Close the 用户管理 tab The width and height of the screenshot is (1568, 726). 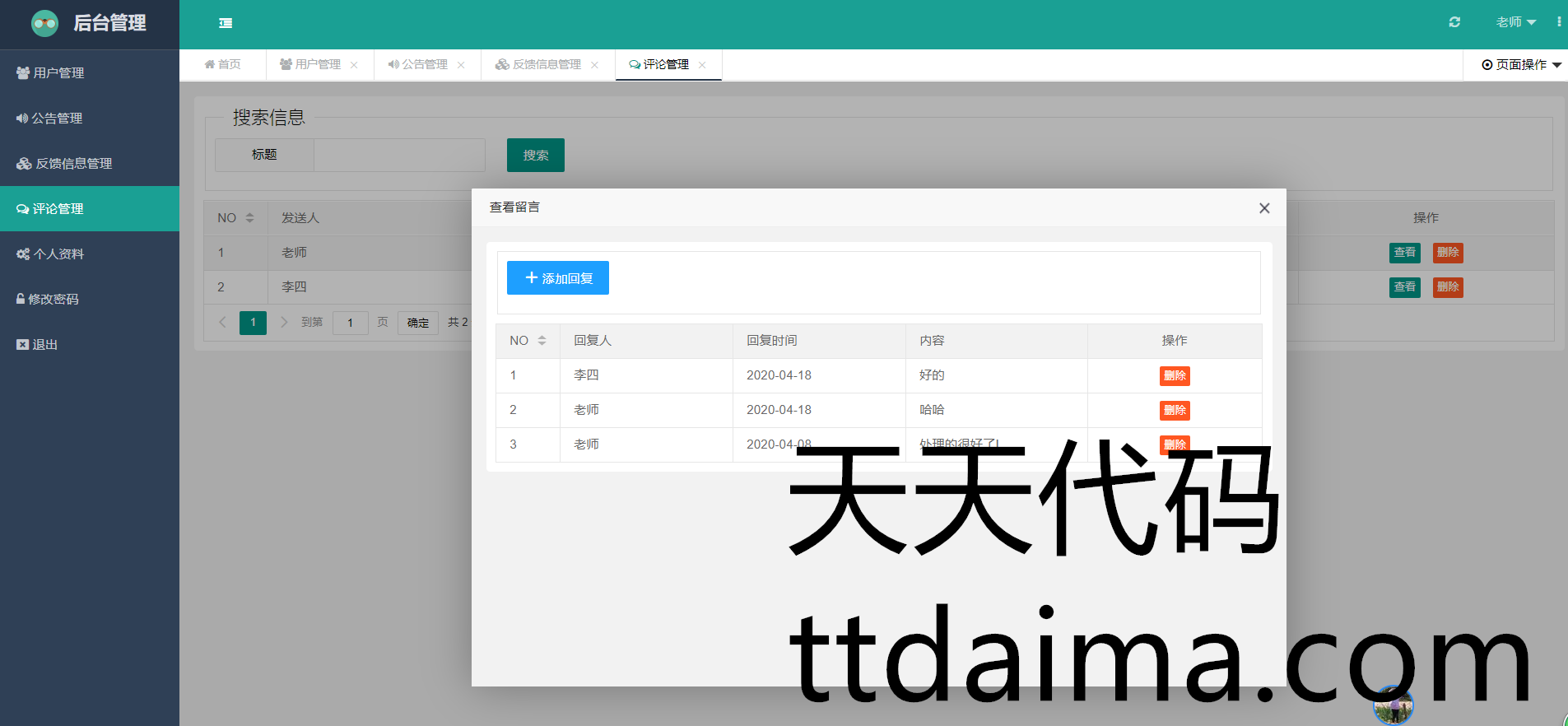354,65
